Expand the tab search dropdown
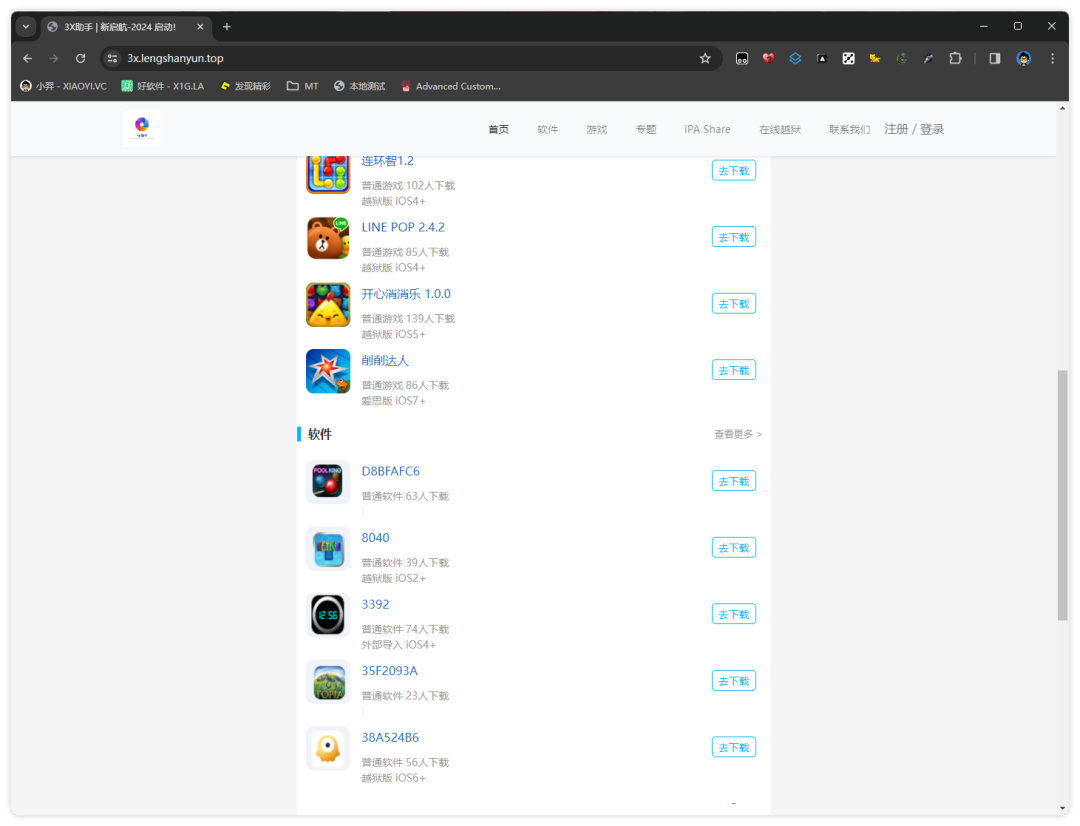 click(x=25, y=27)
